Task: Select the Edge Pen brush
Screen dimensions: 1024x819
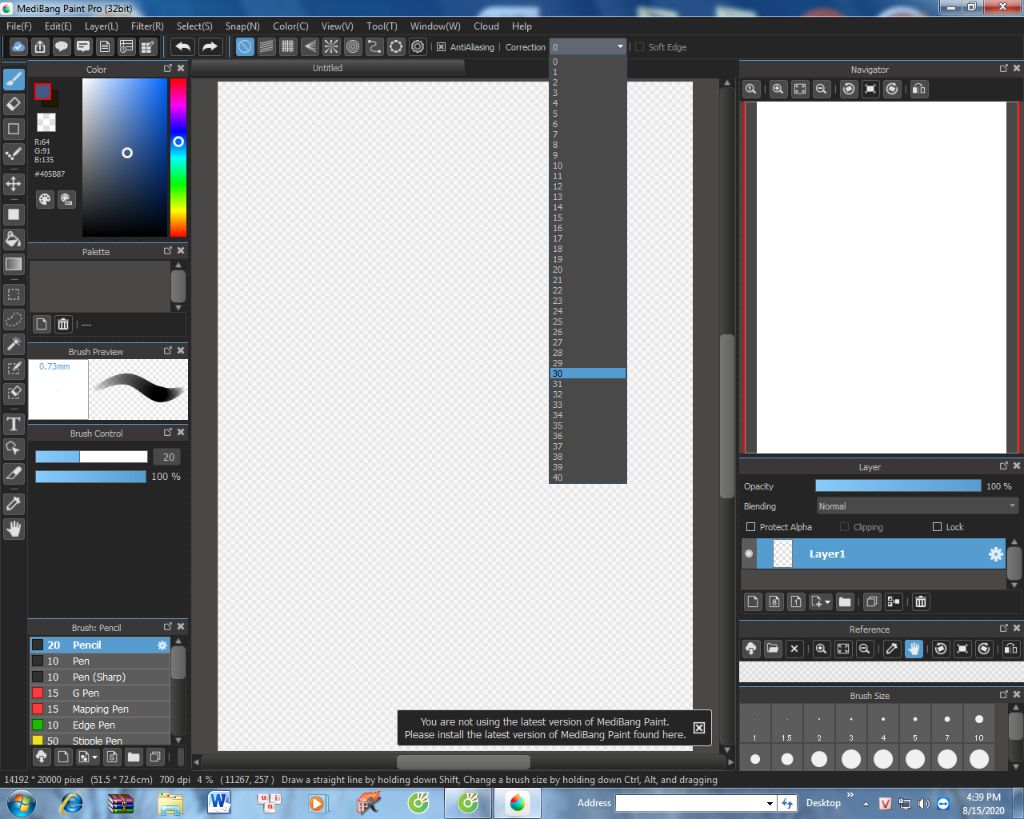Action: (100, 725)
